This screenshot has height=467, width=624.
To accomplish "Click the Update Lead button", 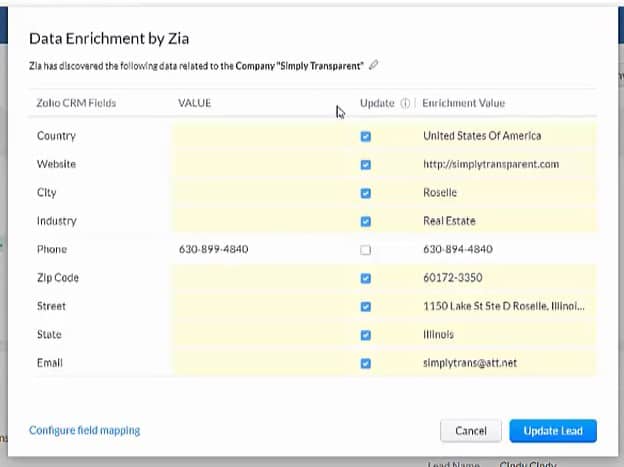I will pyautogui.click(x=553, y=431).
